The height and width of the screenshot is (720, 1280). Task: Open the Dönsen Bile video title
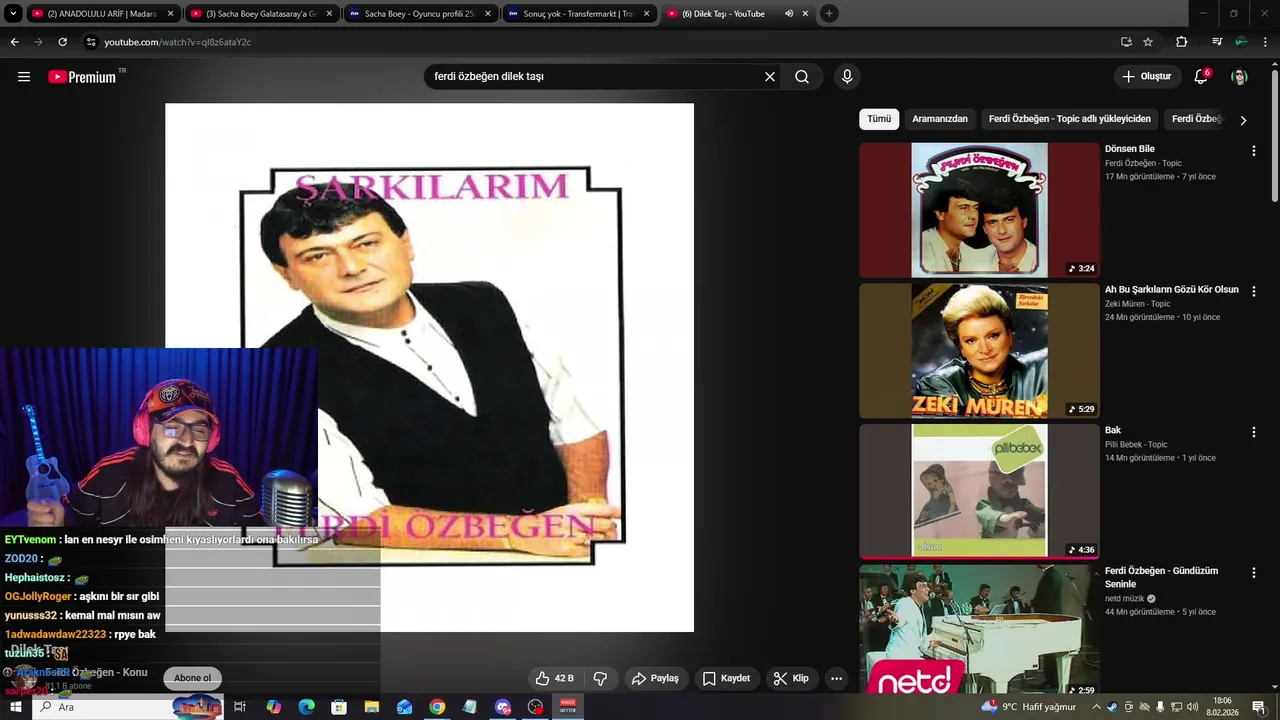[x=1130, y=149]
